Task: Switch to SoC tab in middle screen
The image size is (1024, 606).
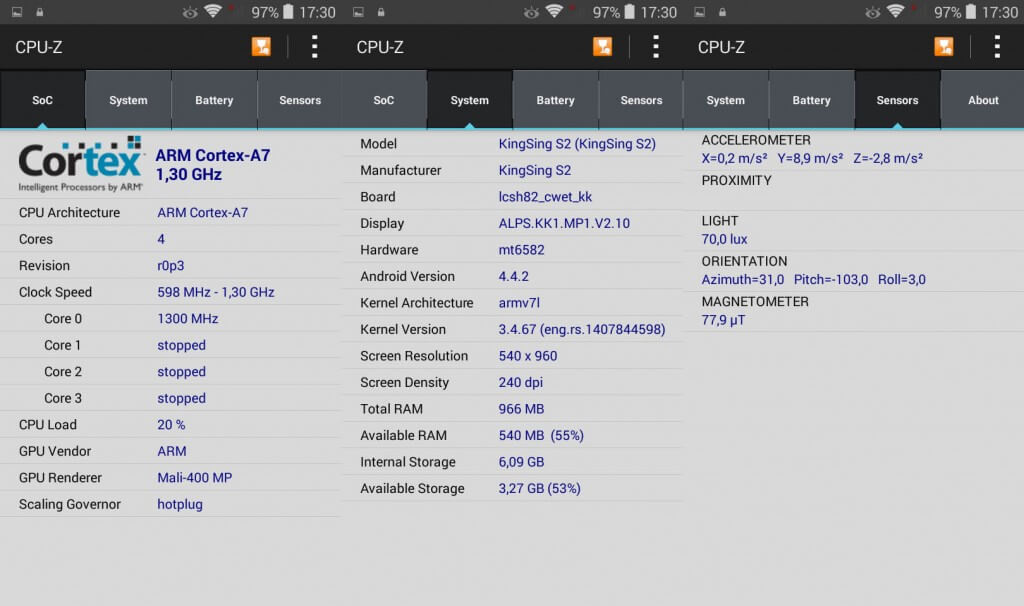Action: tap(384, 100)
